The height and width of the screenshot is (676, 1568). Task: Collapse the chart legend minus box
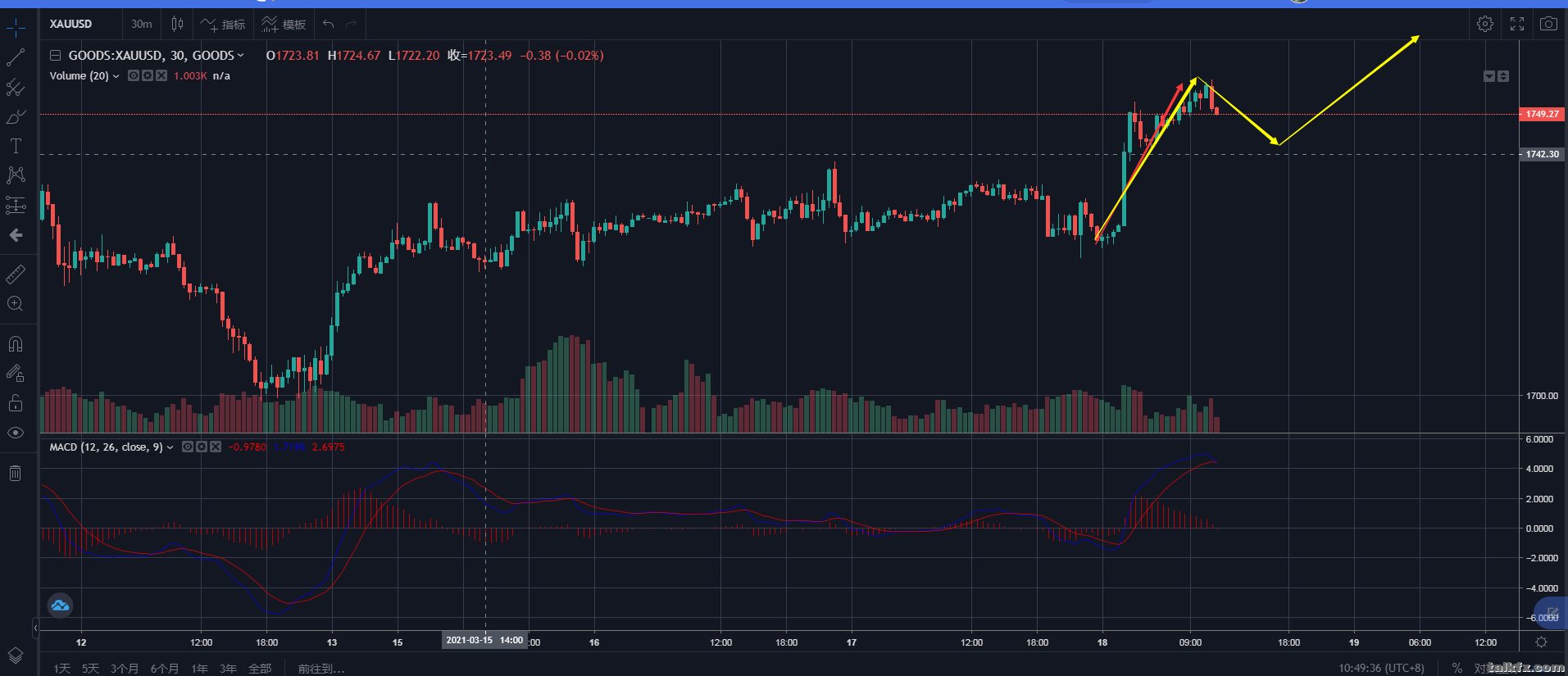pos(55,56)
